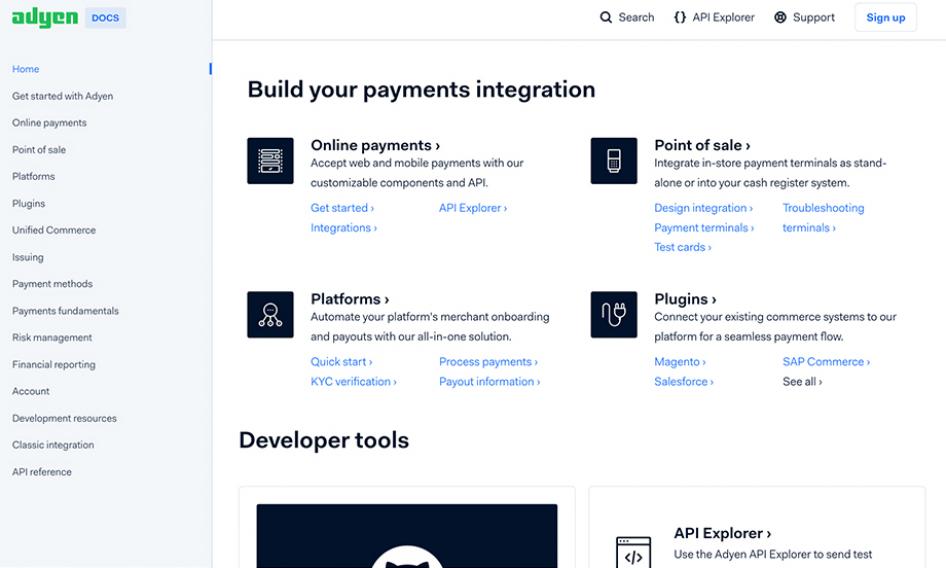Follow the Magento plugin link
Image resolution: width=946 pixels, height=568 pixels.
click(x=680, y=362)
